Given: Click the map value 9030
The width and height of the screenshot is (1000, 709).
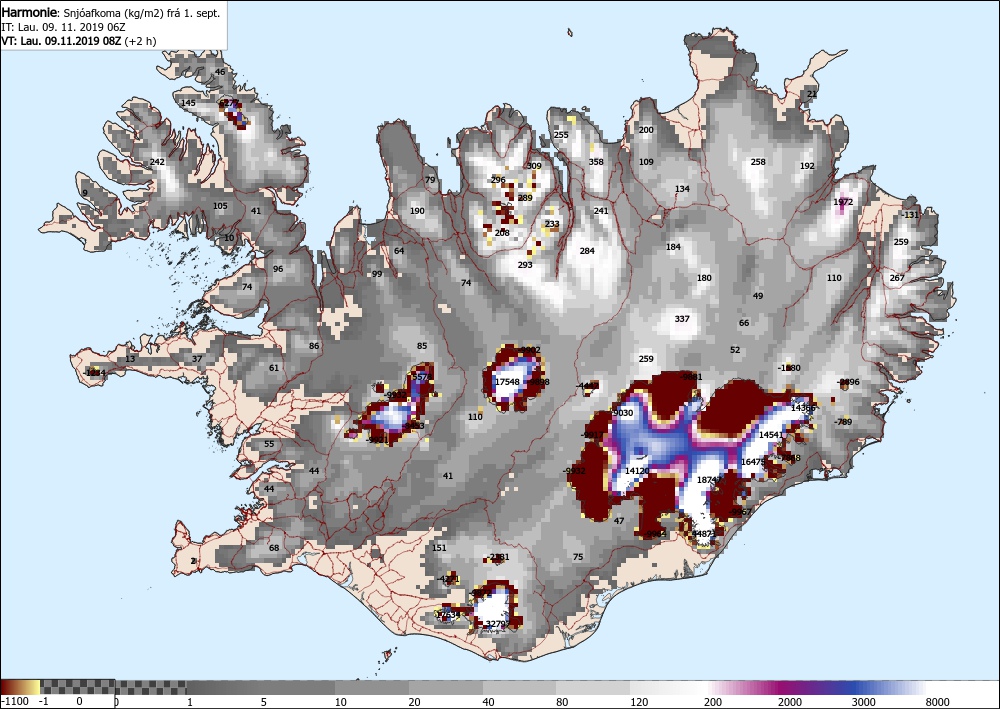Looking at the screenshot, I should click(623, 413).
